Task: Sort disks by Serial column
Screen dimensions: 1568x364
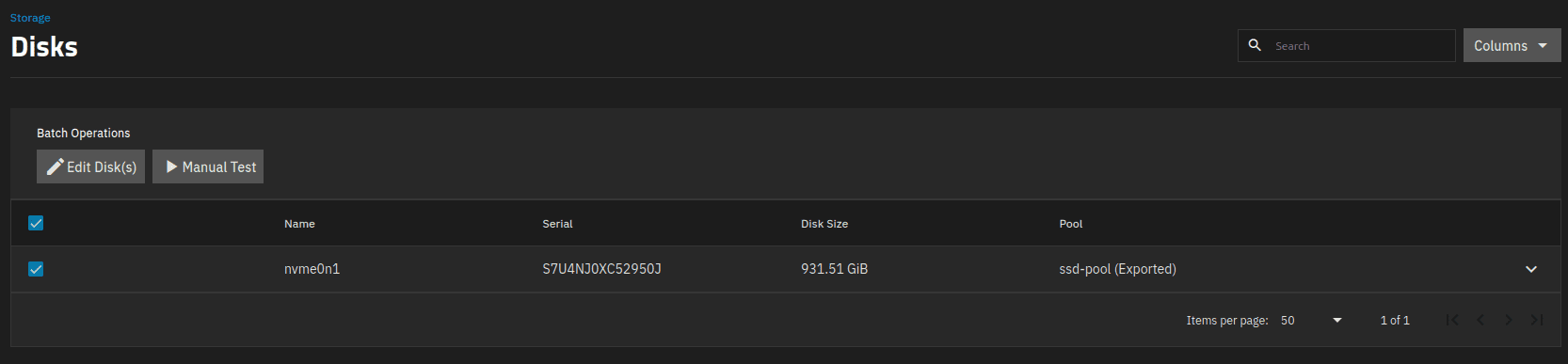Action: coord(557,224)
